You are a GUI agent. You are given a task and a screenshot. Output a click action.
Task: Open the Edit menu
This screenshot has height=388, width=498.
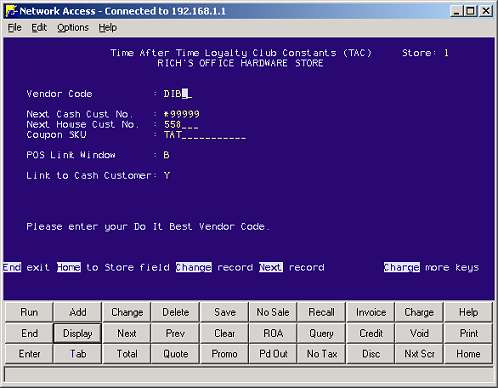pos(39,28)
